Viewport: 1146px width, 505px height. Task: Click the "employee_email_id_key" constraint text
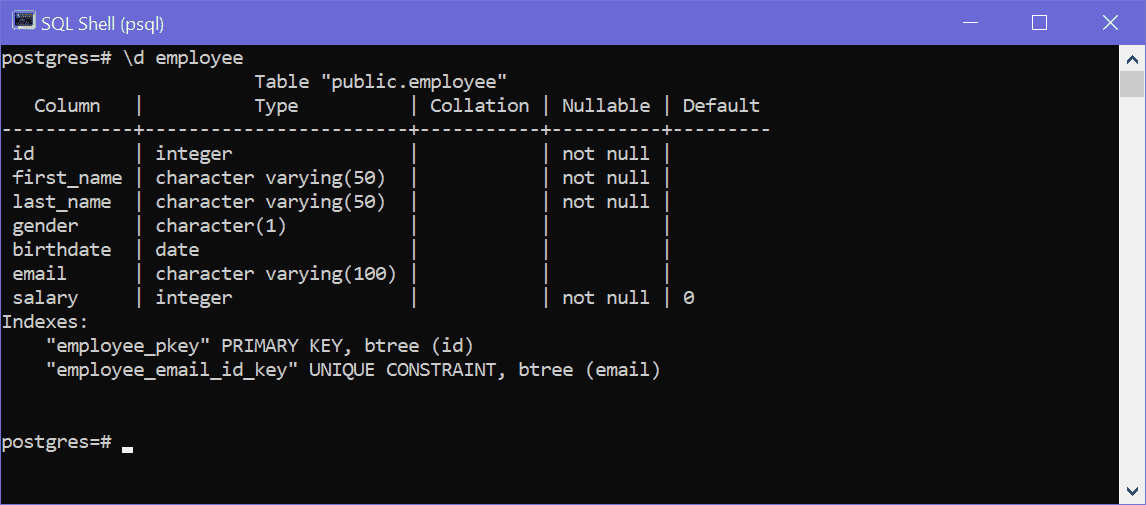[x=172, y=370]
